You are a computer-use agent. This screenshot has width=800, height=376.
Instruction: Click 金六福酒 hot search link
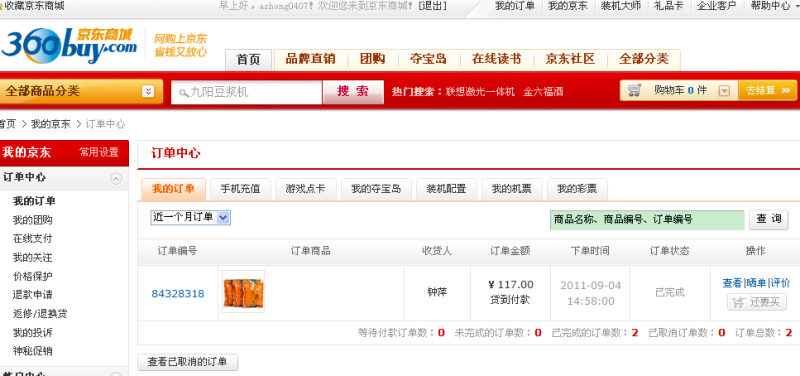543,92
